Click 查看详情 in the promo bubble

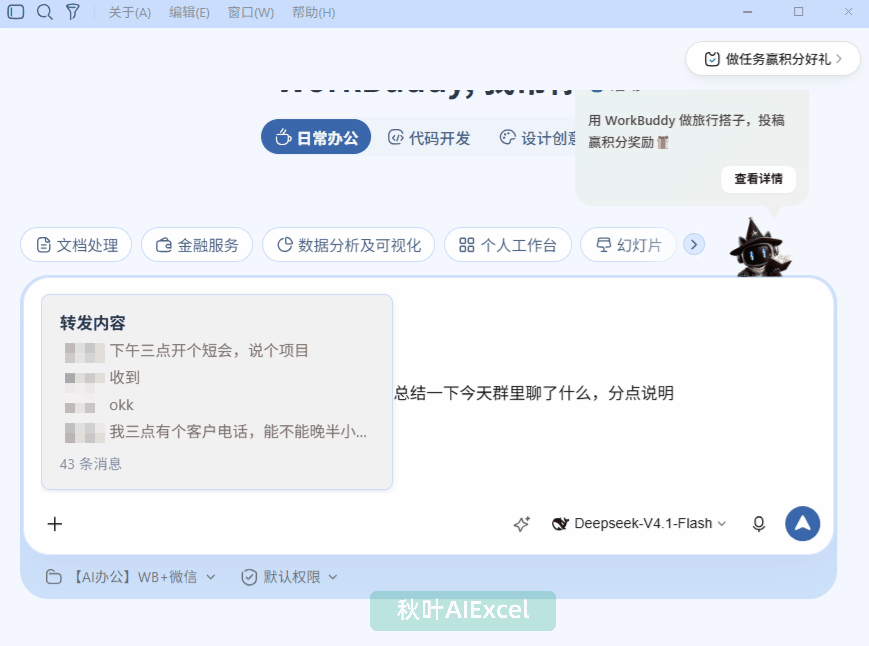(x=758, y=179)
